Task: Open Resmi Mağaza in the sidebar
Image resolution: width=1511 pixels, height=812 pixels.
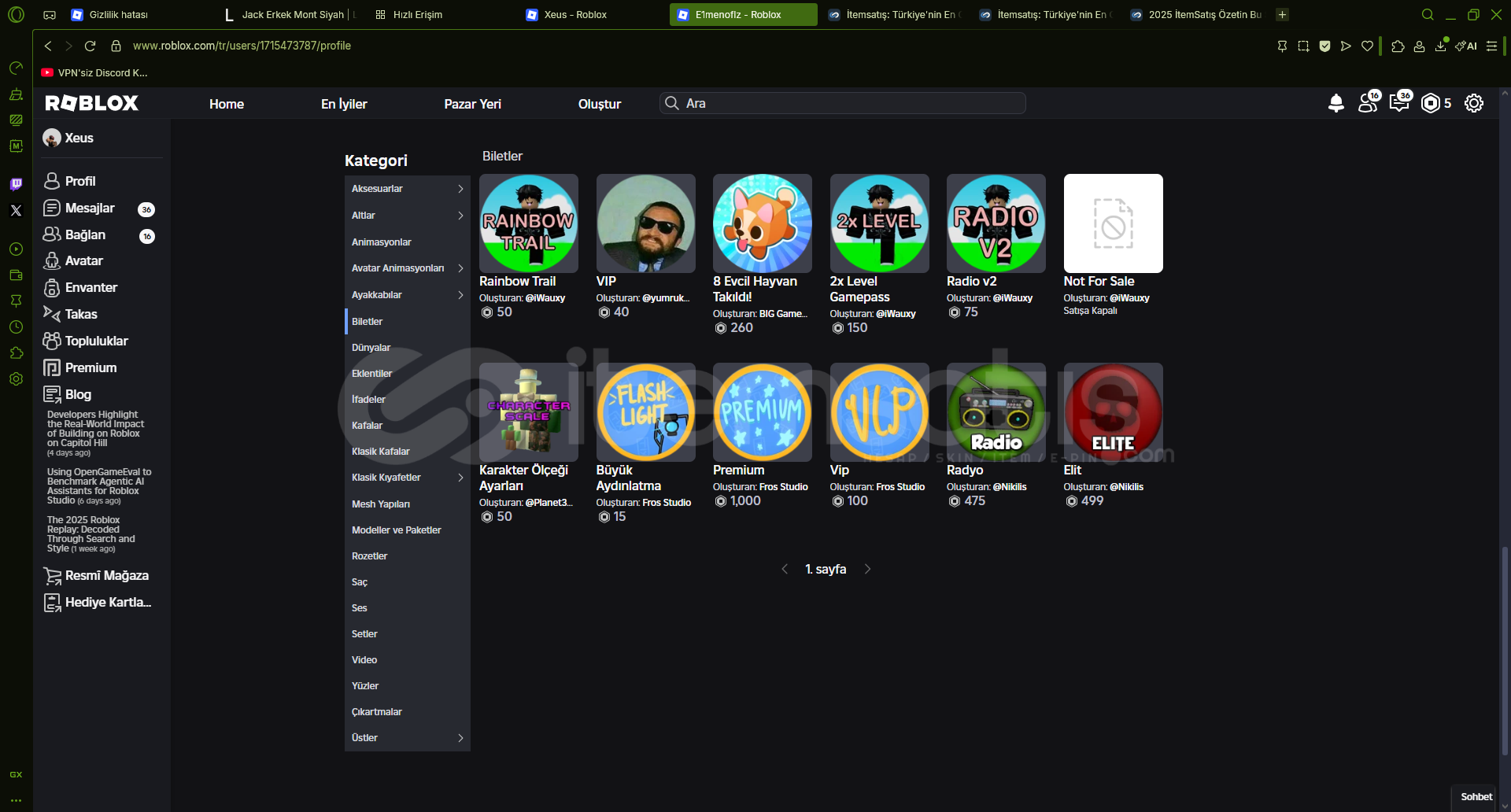Action: pyautogui.click(x=96, y=576)
